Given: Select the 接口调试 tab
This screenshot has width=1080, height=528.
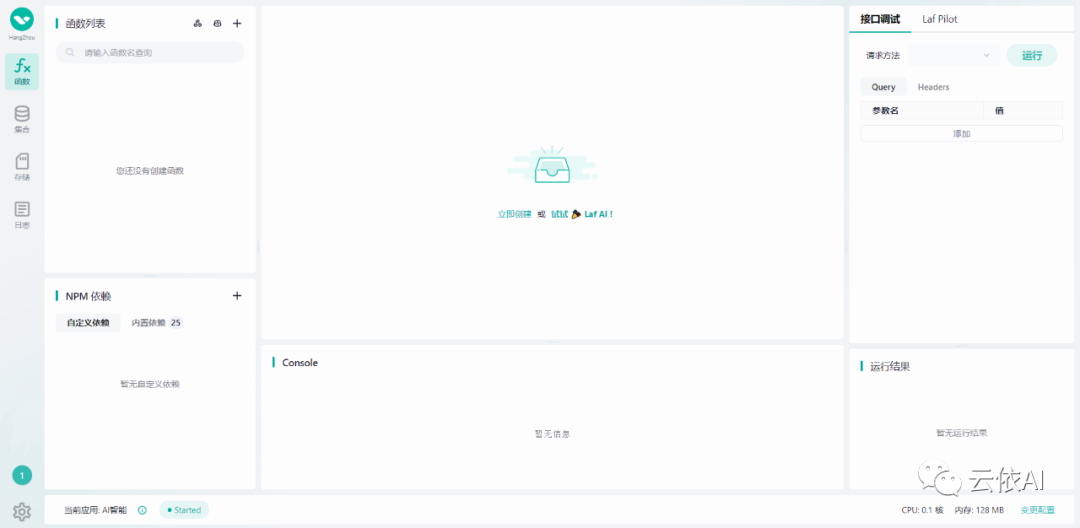Looking at the screenshot, I should tap(880, 19).
